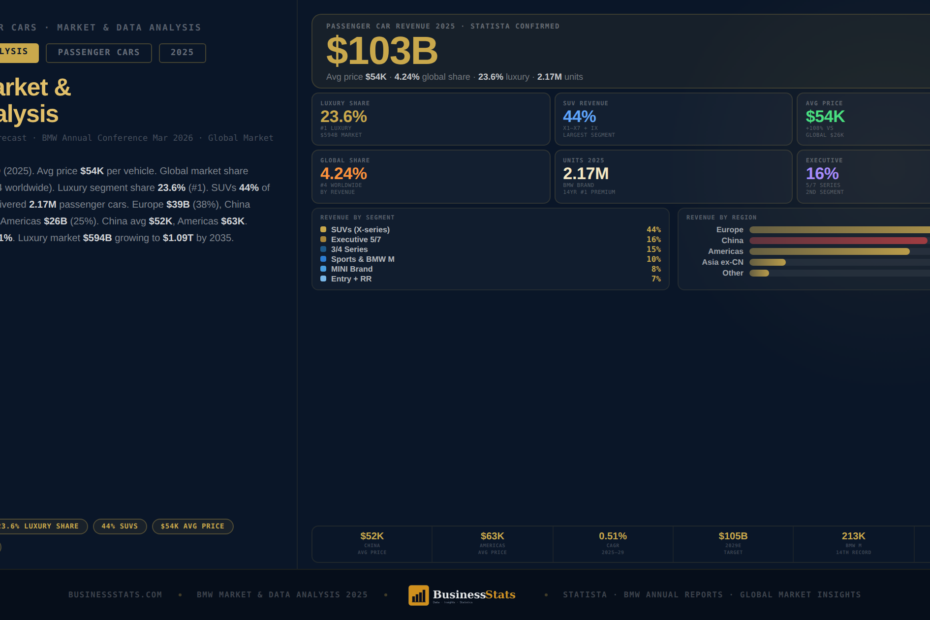Click the 7% value in segment list
Viewport: 930px width, 620px height.
point(656,279)
